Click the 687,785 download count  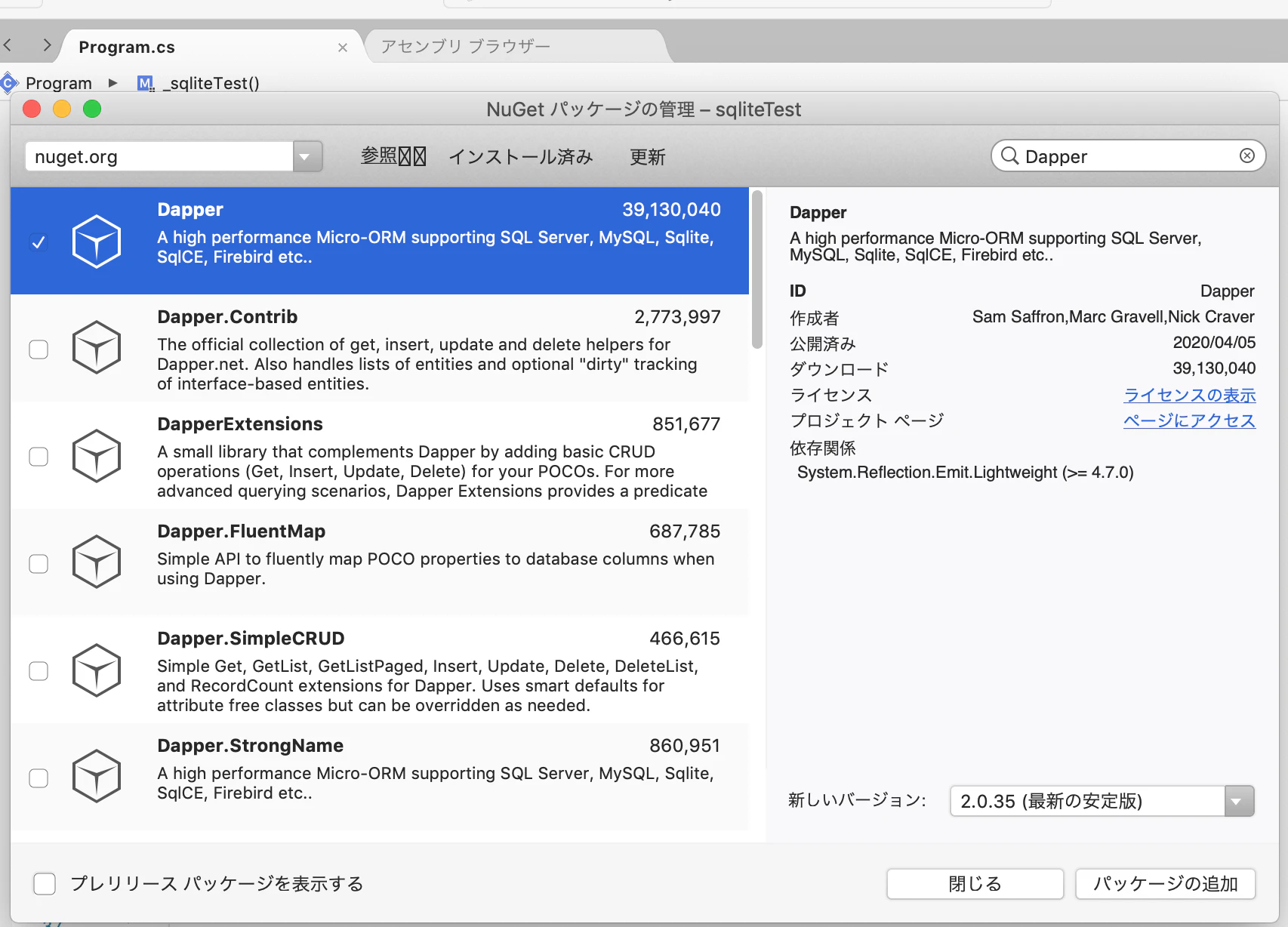pyautogui.click(x=685, y=531)
